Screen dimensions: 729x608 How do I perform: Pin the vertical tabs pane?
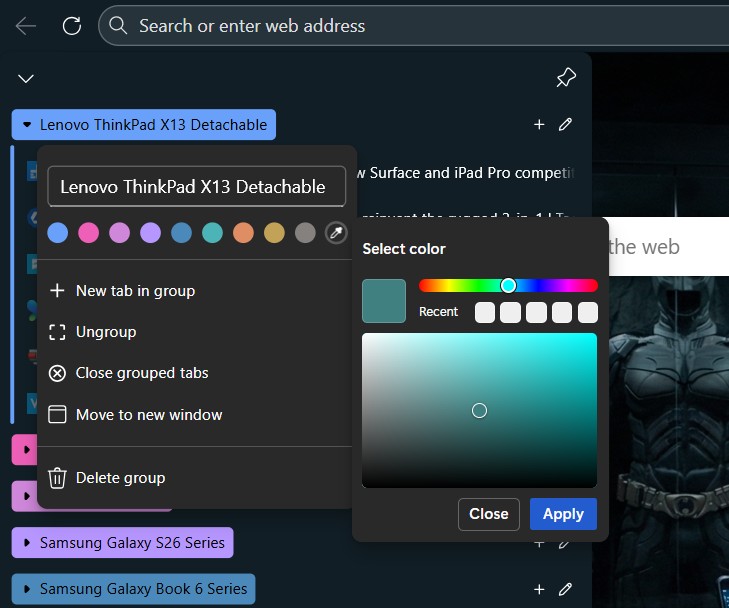click(566, 78)
